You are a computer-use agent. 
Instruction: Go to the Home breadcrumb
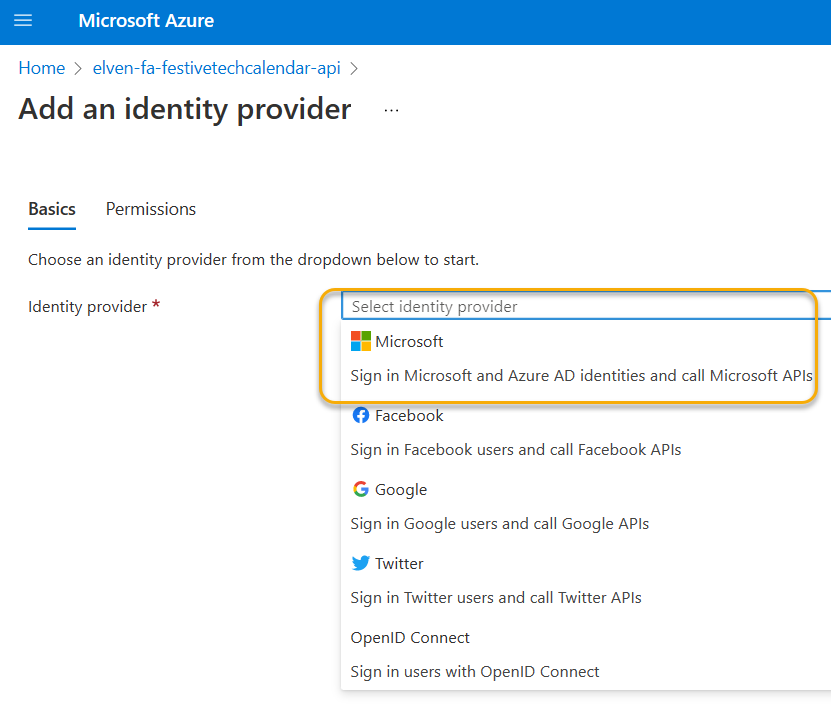tap(41, 68)
